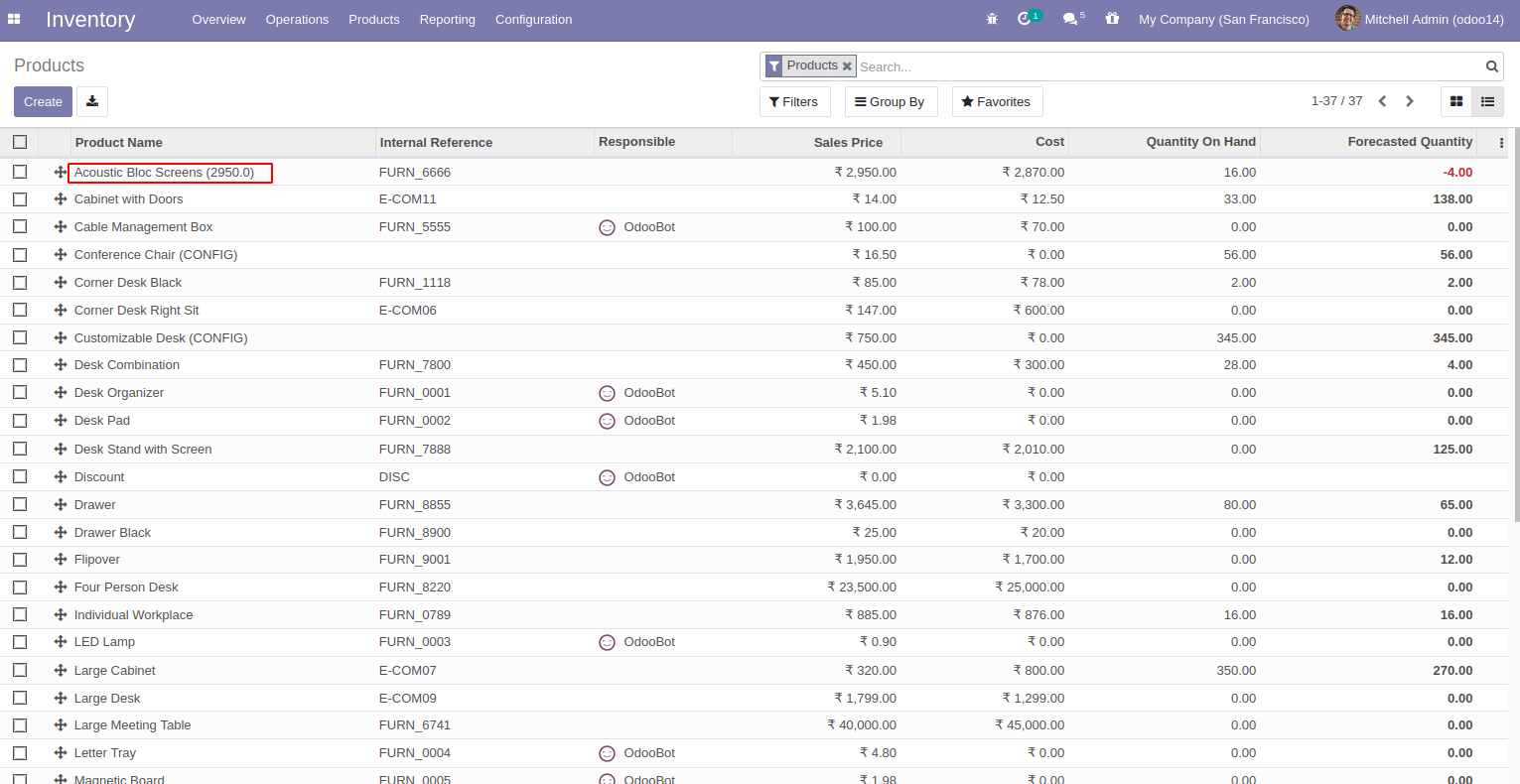This screenshot has height=784, width=1520.
Task: Click the Inventory app title
Action: point(90,20)
